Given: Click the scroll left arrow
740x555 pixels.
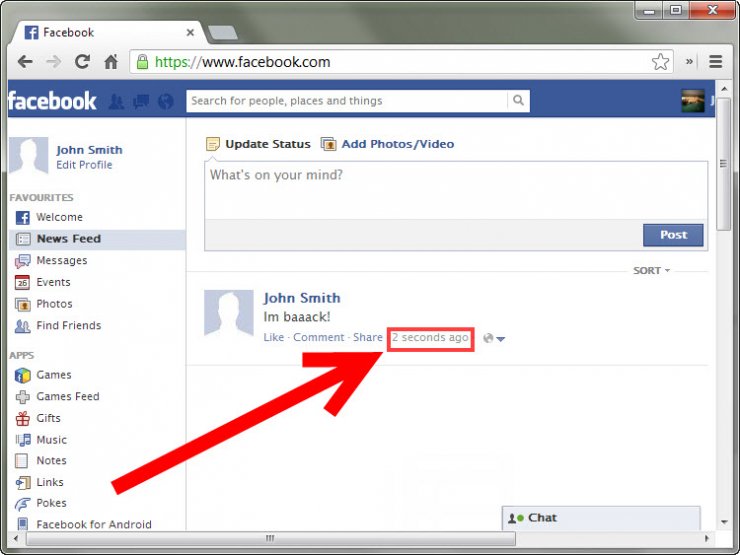Looking at the screenshot, I should pyautogui.click(x=16, y=538).
